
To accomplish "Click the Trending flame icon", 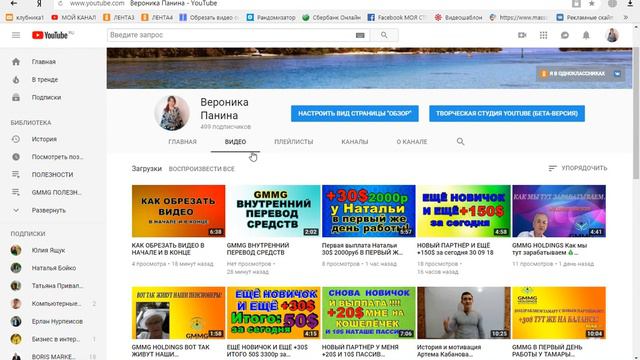I will click(16, 80).
